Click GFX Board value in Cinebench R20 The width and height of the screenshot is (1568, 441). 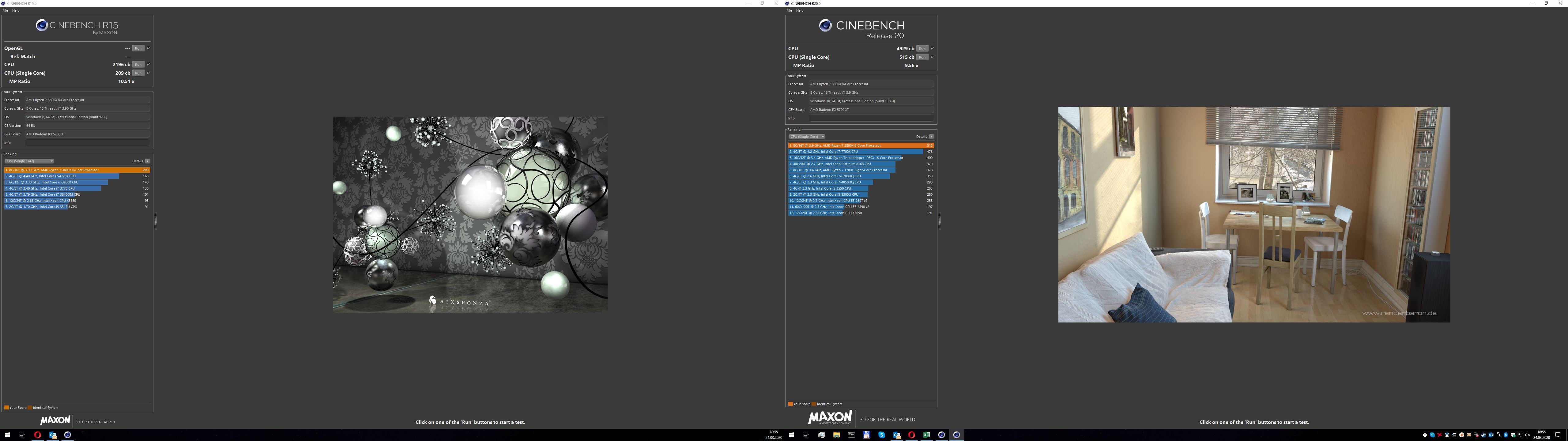[x=871, y=110]
